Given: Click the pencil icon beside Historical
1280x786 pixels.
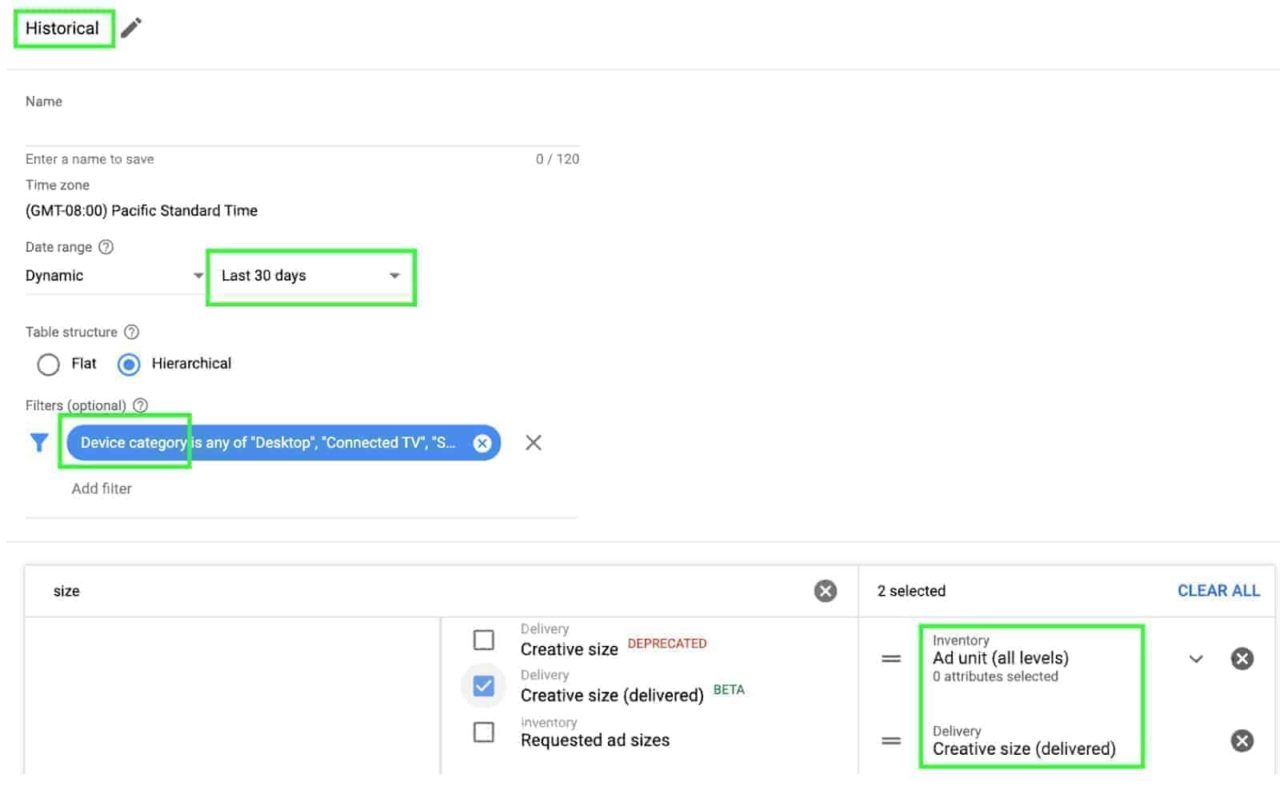Looking at the screenshot, I should [131, 28].
